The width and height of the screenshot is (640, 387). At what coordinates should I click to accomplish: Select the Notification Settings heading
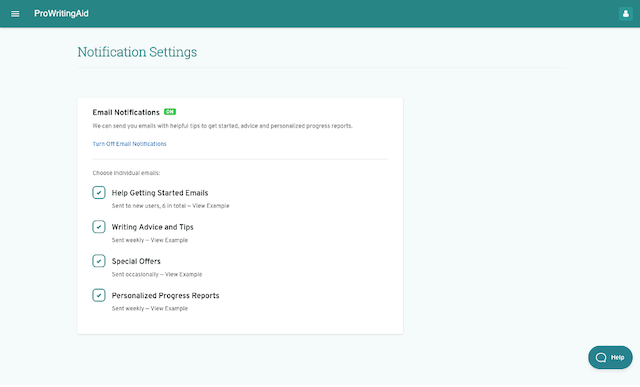click(x=137, y=52)
